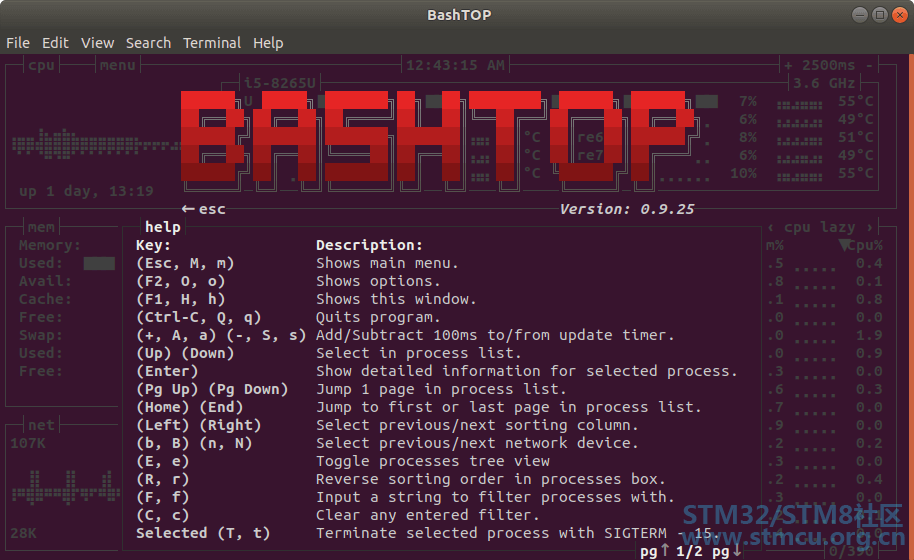Maximize the BashTOP window

880,15
